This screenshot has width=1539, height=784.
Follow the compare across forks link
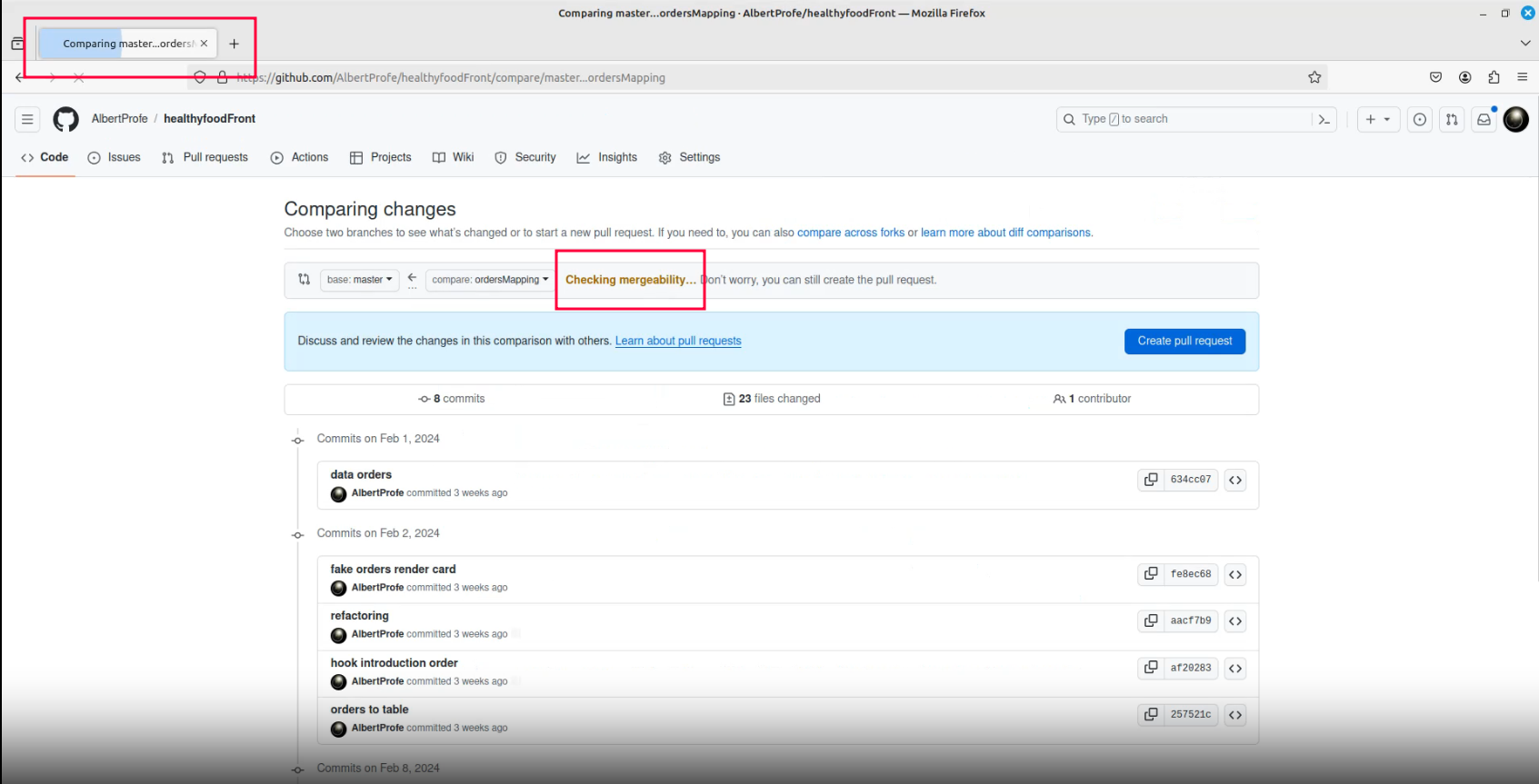click(x=851, y=233)
